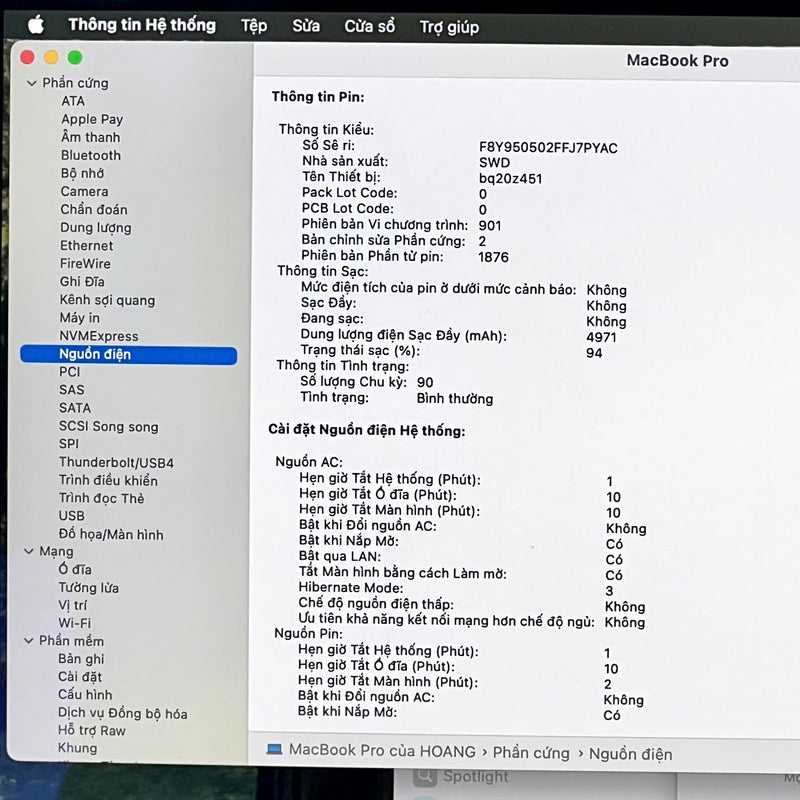Select Thunderbolt/USB4 in hardware list
Image resolution: width=800 pixels, height=800 pixels.
[116, 463]
